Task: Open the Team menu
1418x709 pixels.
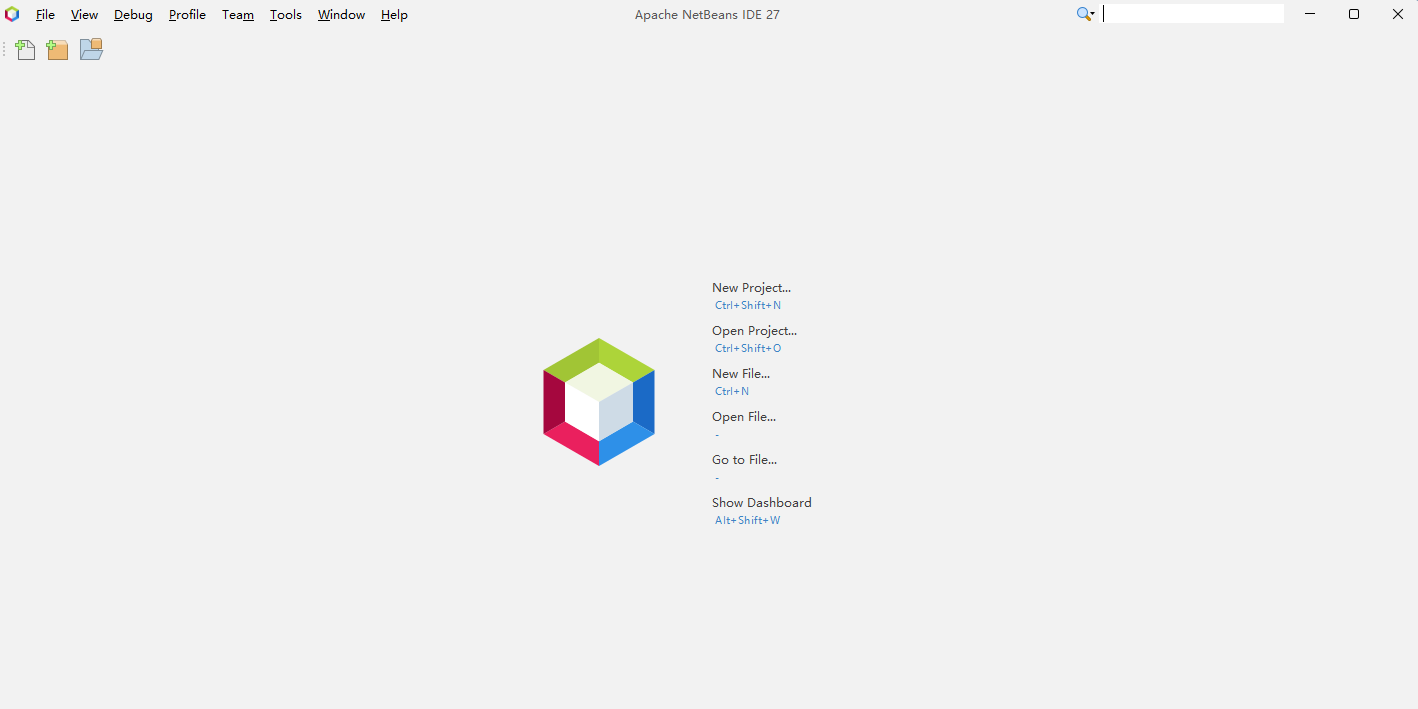Action: [237, 14]
